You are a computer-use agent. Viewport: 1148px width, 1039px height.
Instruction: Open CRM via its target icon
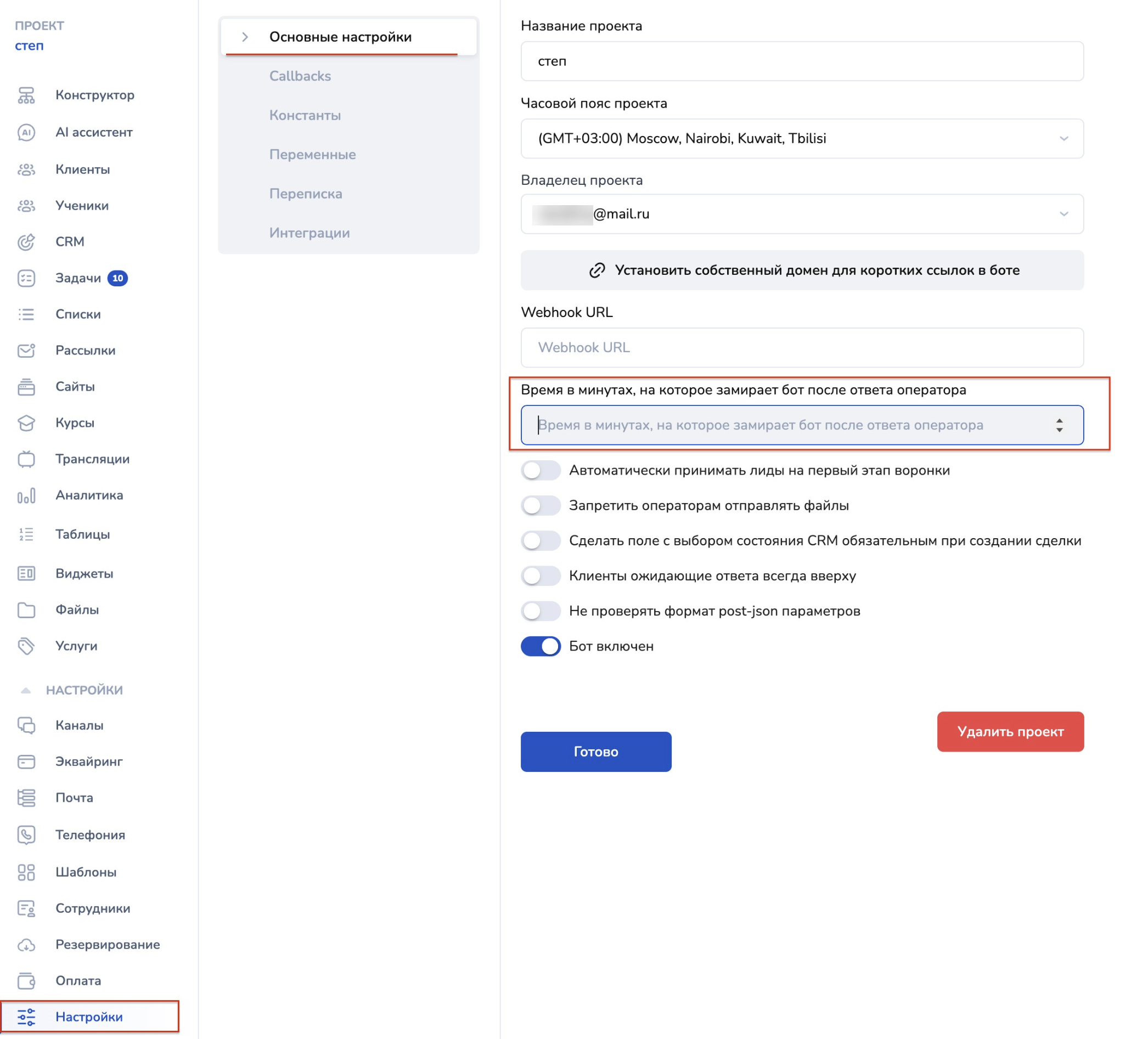pyautogui.click(x=26, y=242)
